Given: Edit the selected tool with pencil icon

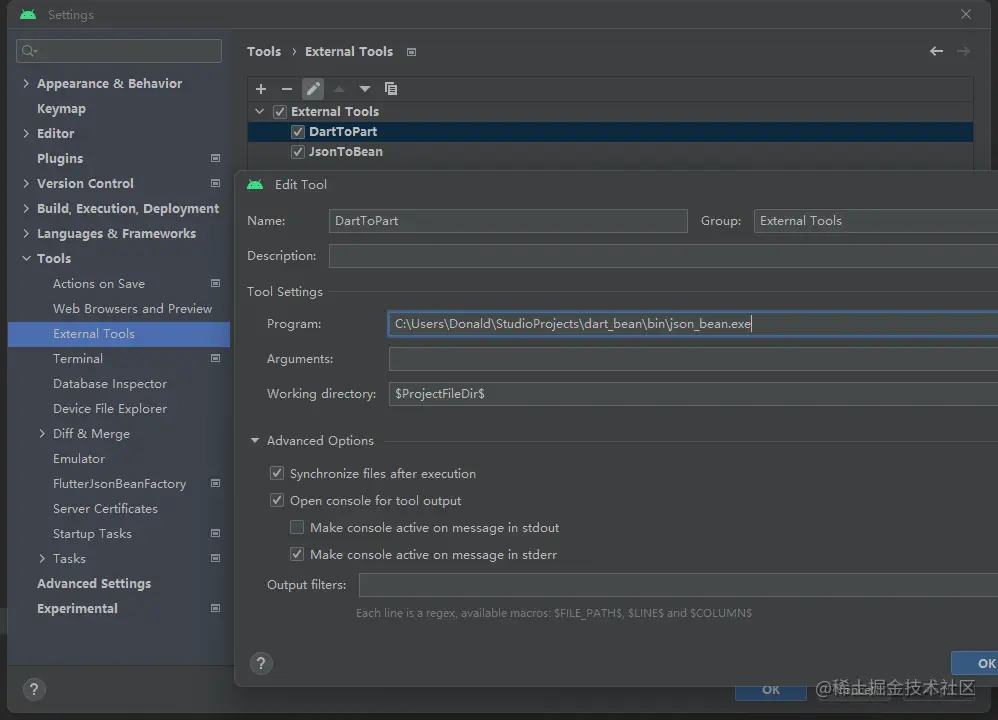Looking at the screenshot, I should tap(313, 89).
